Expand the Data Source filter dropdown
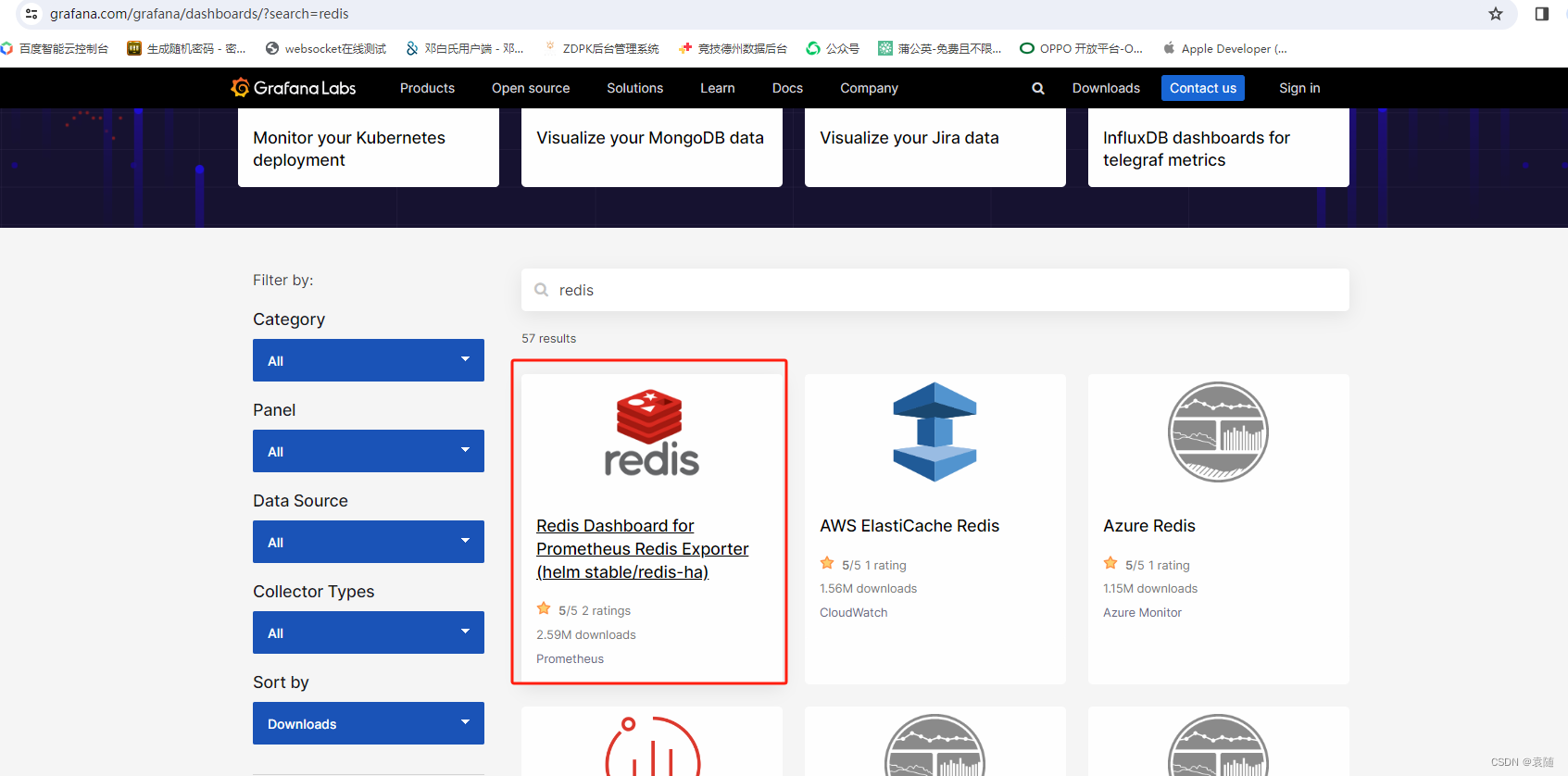Viewport: 1568px width, 776px height. tap(369, 542)
